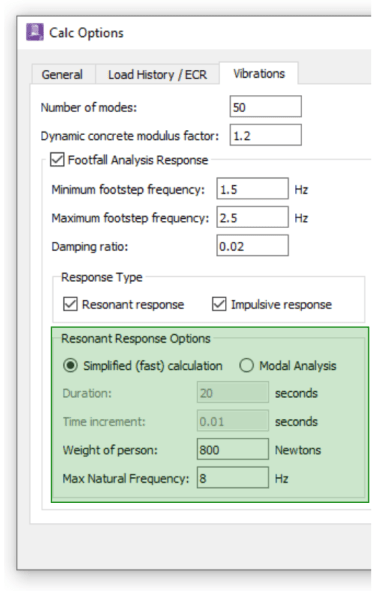Screen dimensions: 374x591
Task: Switch to the General tab
Action: (62, 74)
